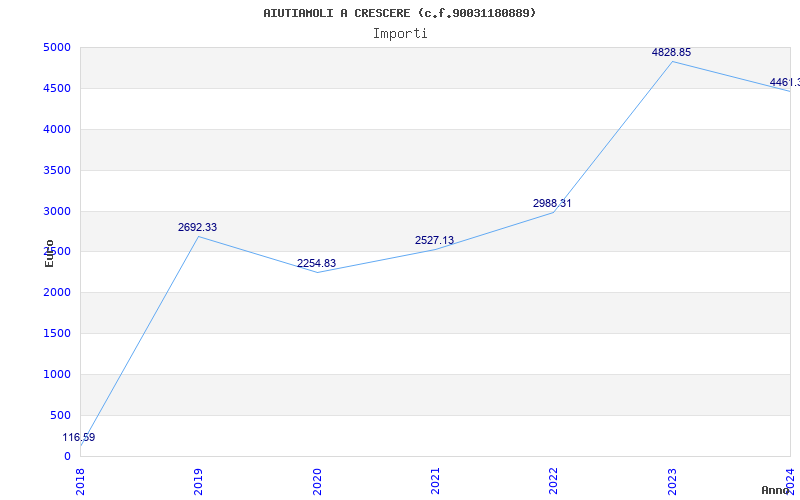Click the 2000 y-axis value
800x500 pixels.
[x=57, y=293]
